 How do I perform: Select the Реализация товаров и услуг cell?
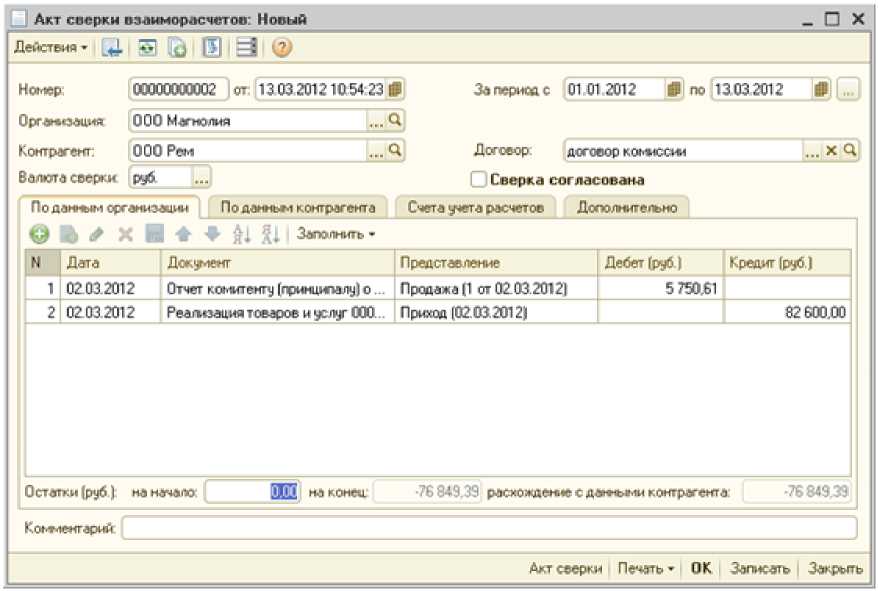tap(277, 312)
